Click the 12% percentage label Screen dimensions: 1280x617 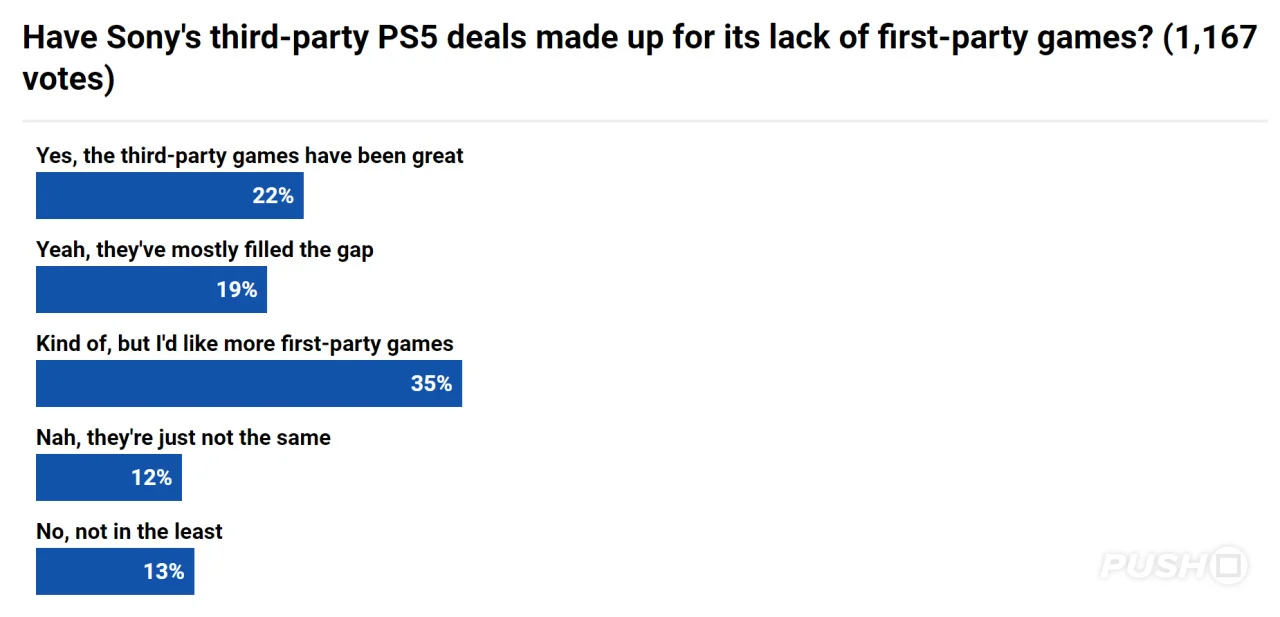point(152,478)
